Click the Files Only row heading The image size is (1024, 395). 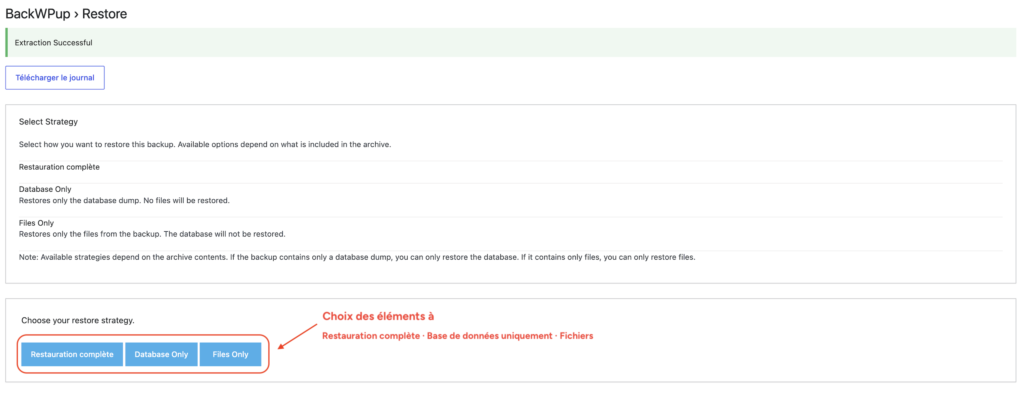tap(37, 223)
